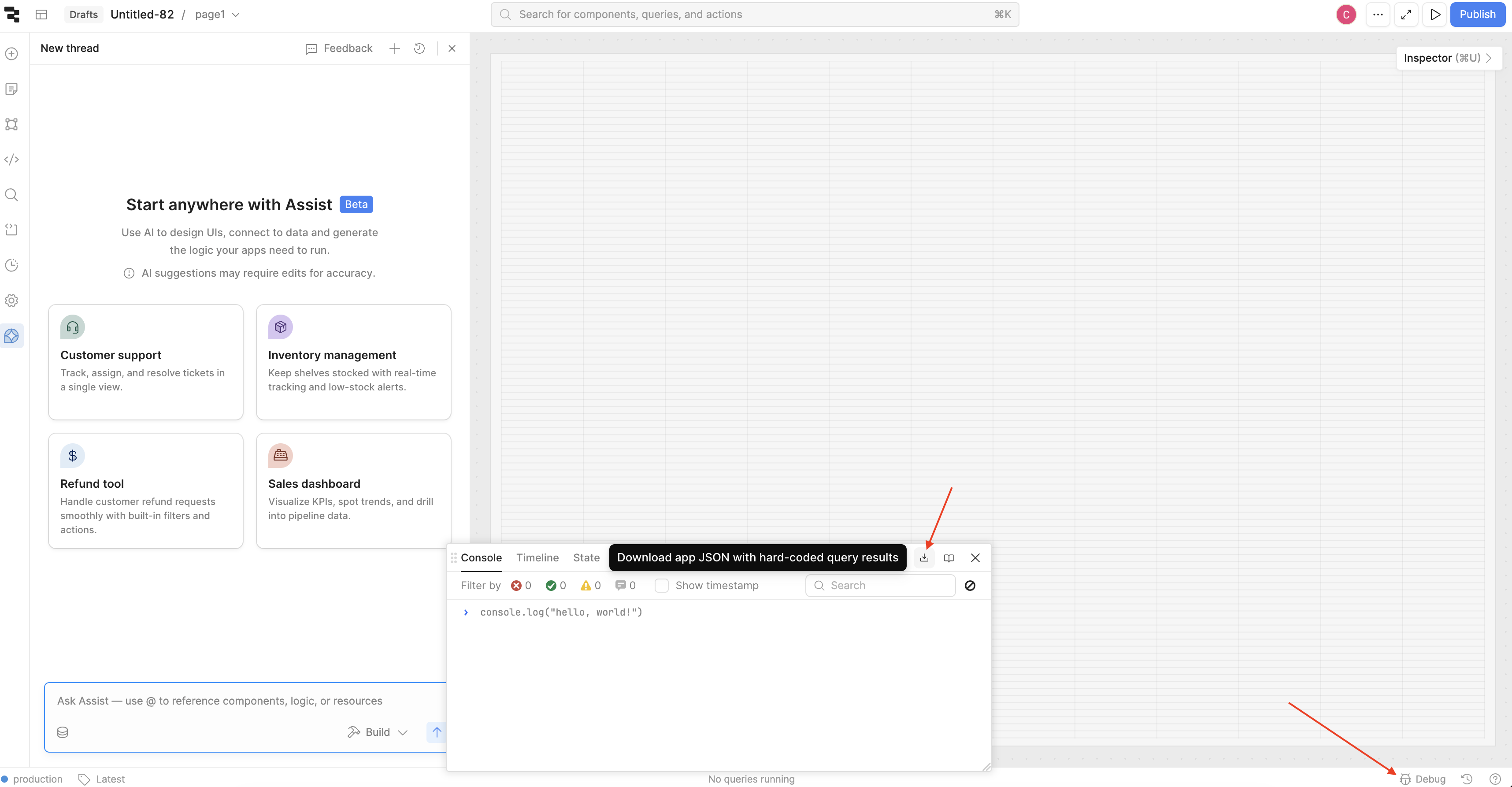Open the Feedback button
This screenshot has height=787, width=1512.
[x=339, y=49]
